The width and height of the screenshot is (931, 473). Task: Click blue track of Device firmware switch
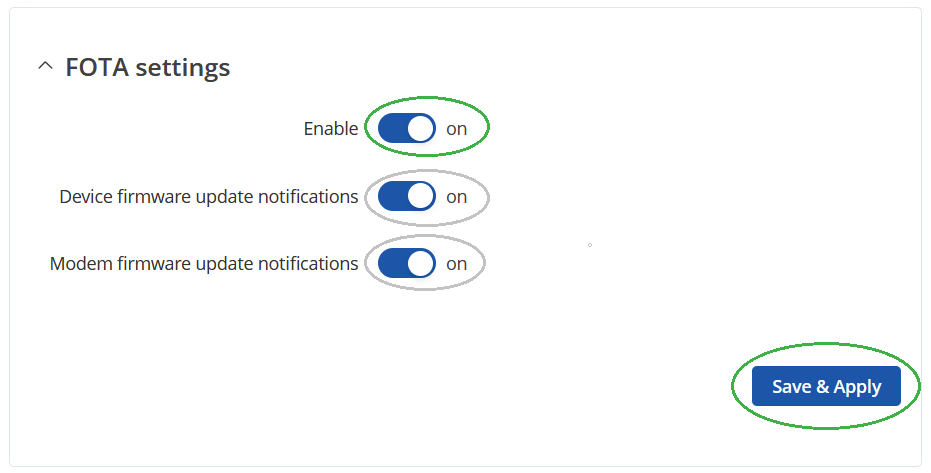392,196
